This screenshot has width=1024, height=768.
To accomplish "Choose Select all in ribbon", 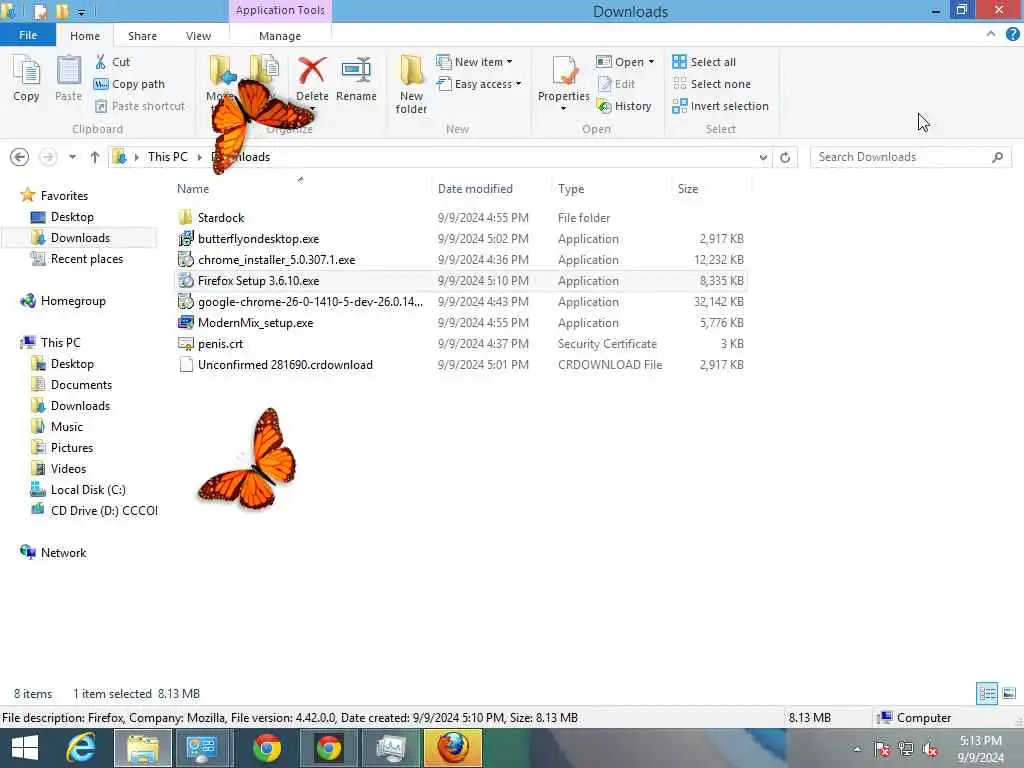I will [704, 62].
